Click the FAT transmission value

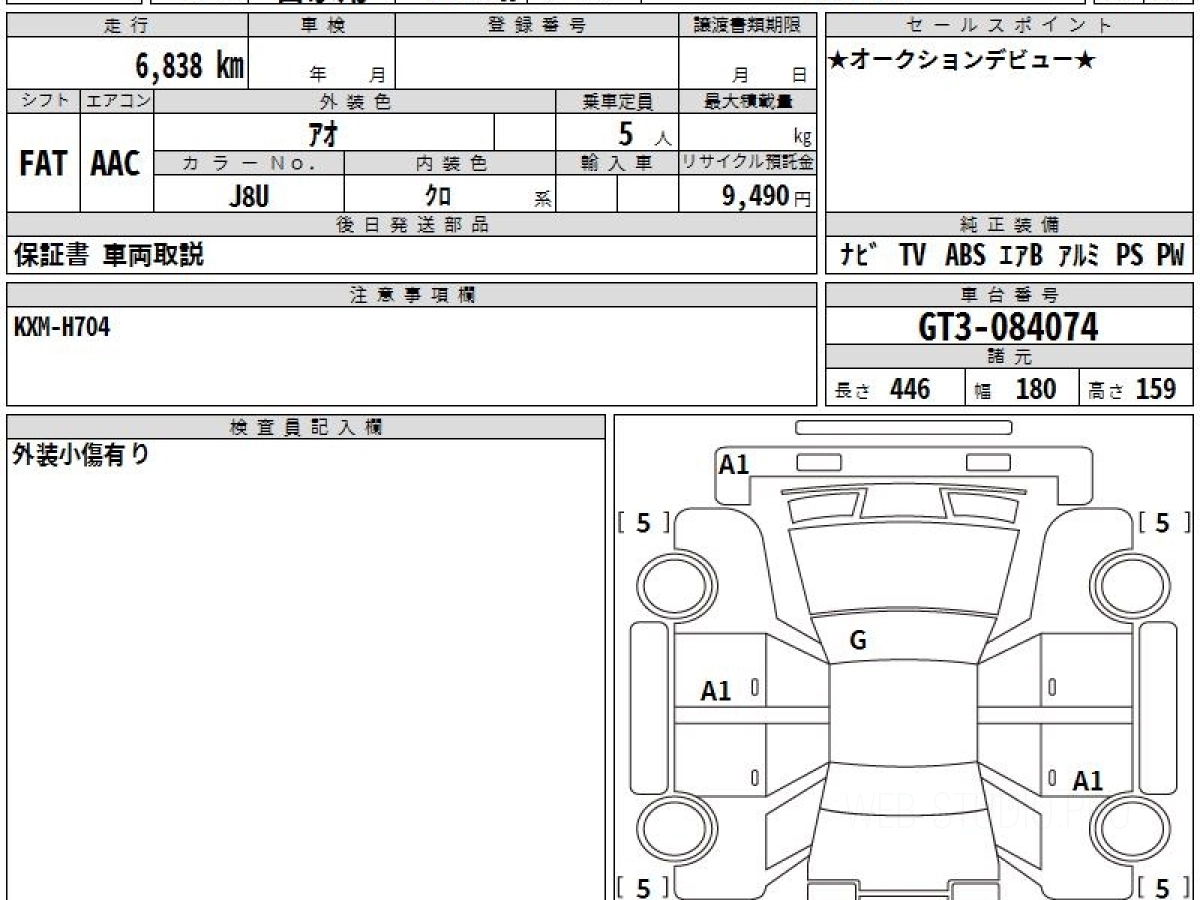pyautogui.click(x=43, y=164)
